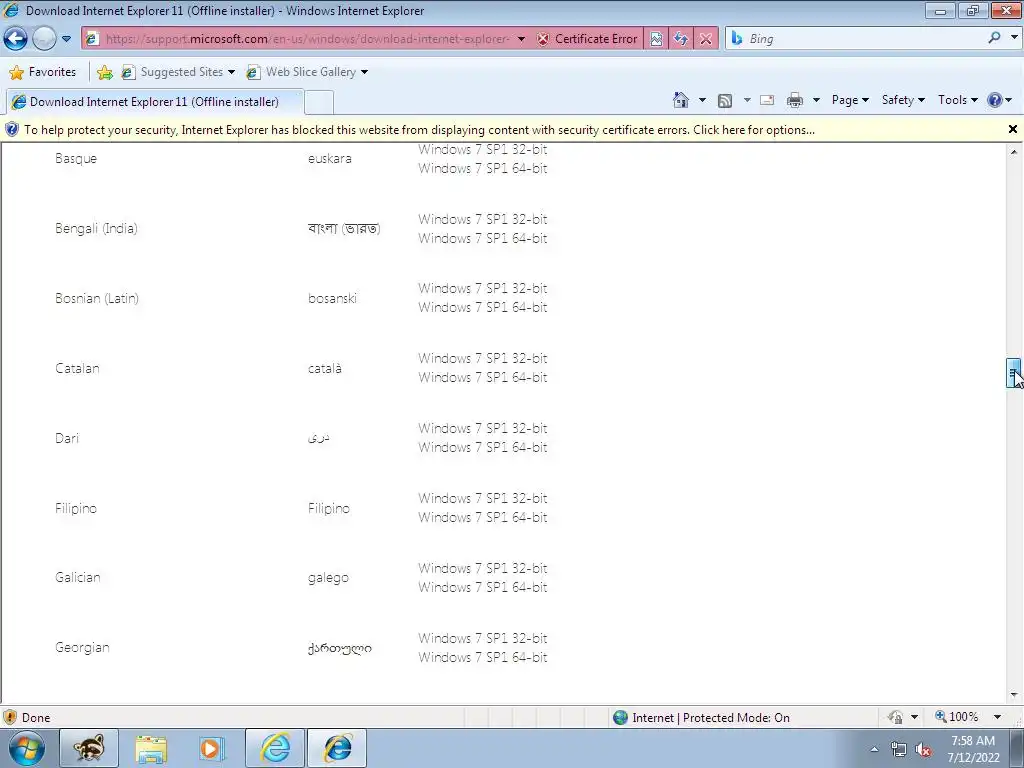This screenshot has height=768, width=1024.
Task: Click the status bar shield icon
Action: click(x=10, y=718)
